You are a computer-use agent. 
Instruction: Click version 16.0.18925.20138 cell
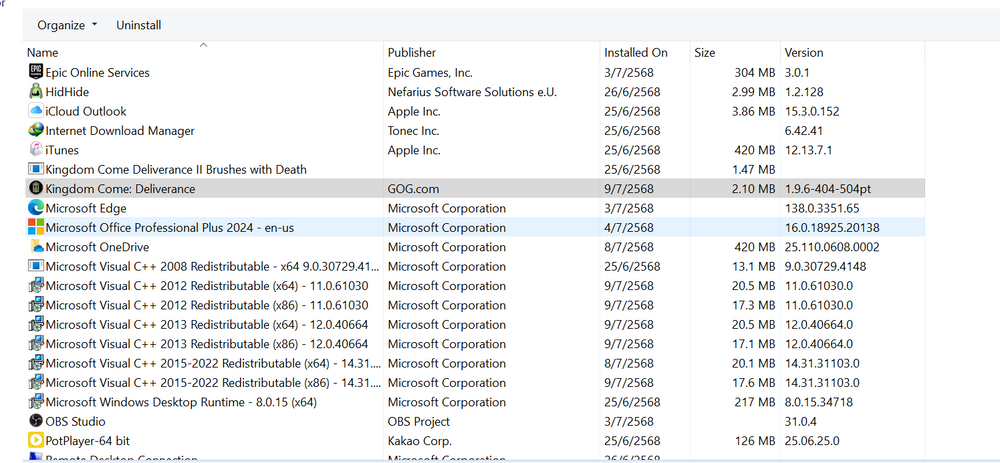click(833, 228)
